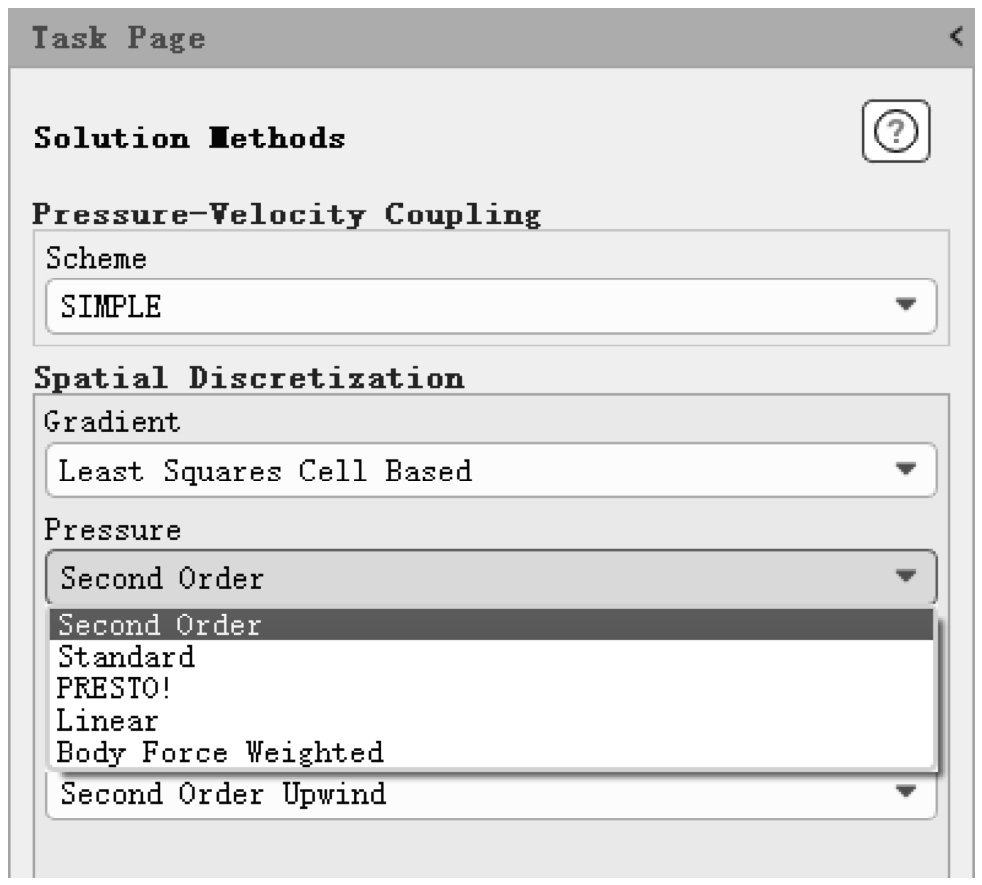Choose the Standard pressure option
The width and height of the screenshot is (982, 885).
click(126, 657)
